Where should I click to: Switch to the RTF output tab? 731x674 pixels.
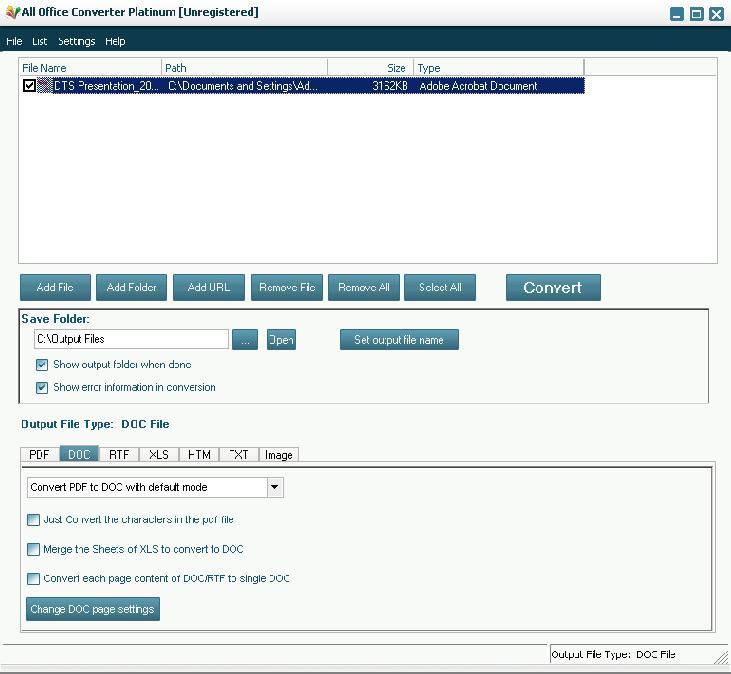pyautogui.click(x=119, y=454)
